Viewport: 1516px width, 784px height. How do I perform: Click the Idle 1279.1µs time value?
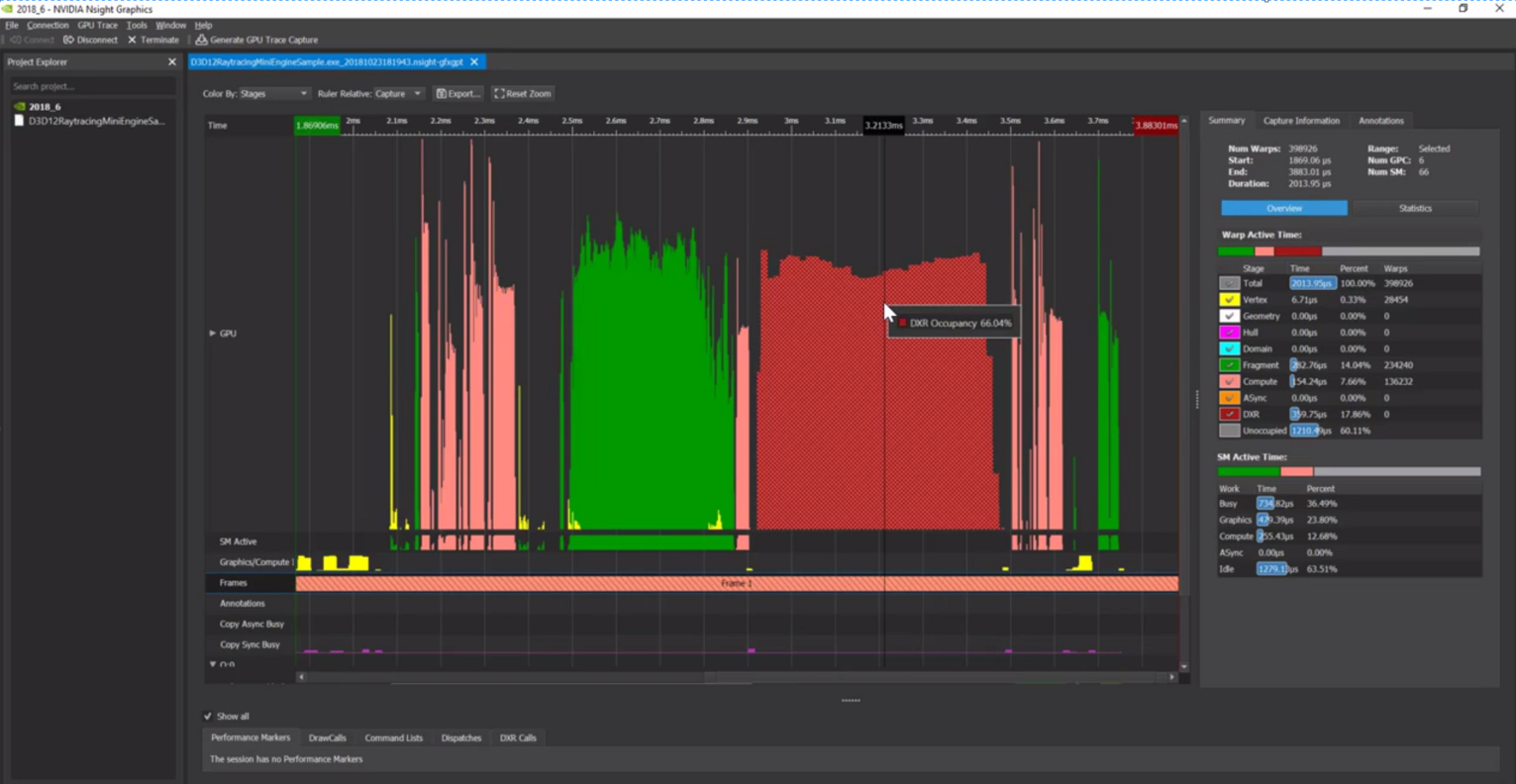pos(1277,569)
